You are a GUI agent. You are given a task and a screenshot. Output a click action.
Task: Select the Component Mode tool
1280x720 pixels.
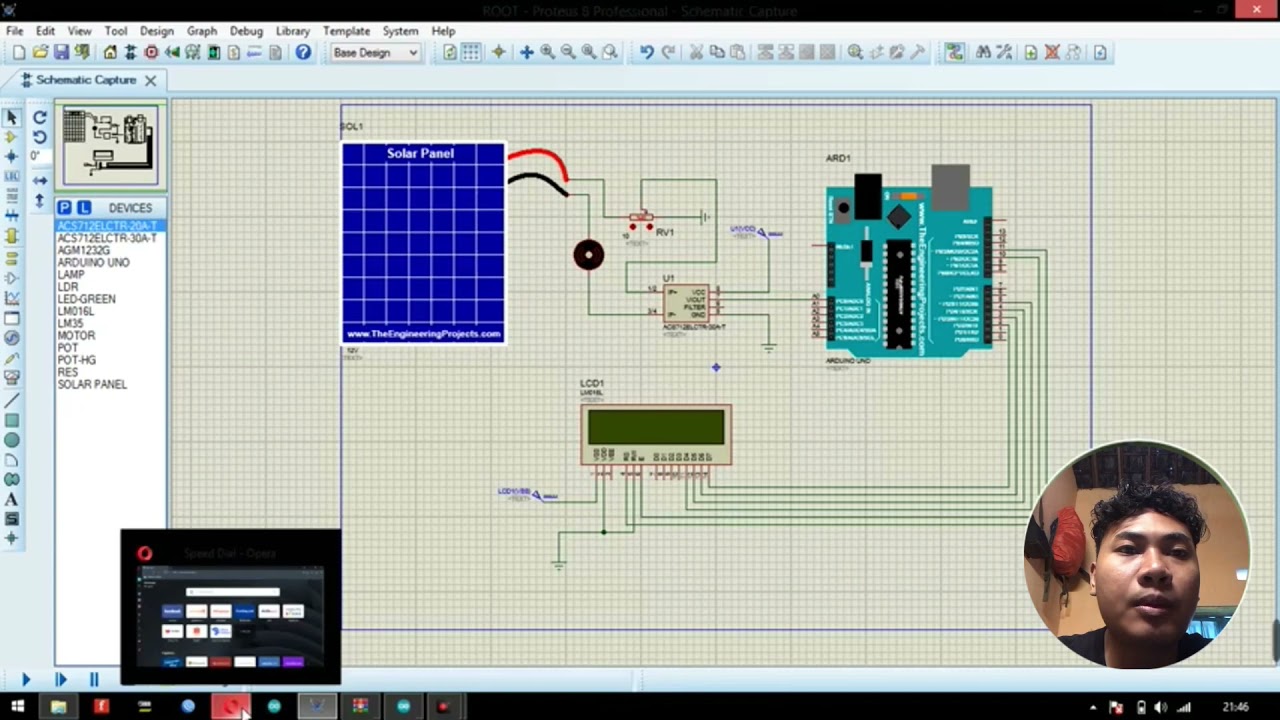[x=12, y=137]
